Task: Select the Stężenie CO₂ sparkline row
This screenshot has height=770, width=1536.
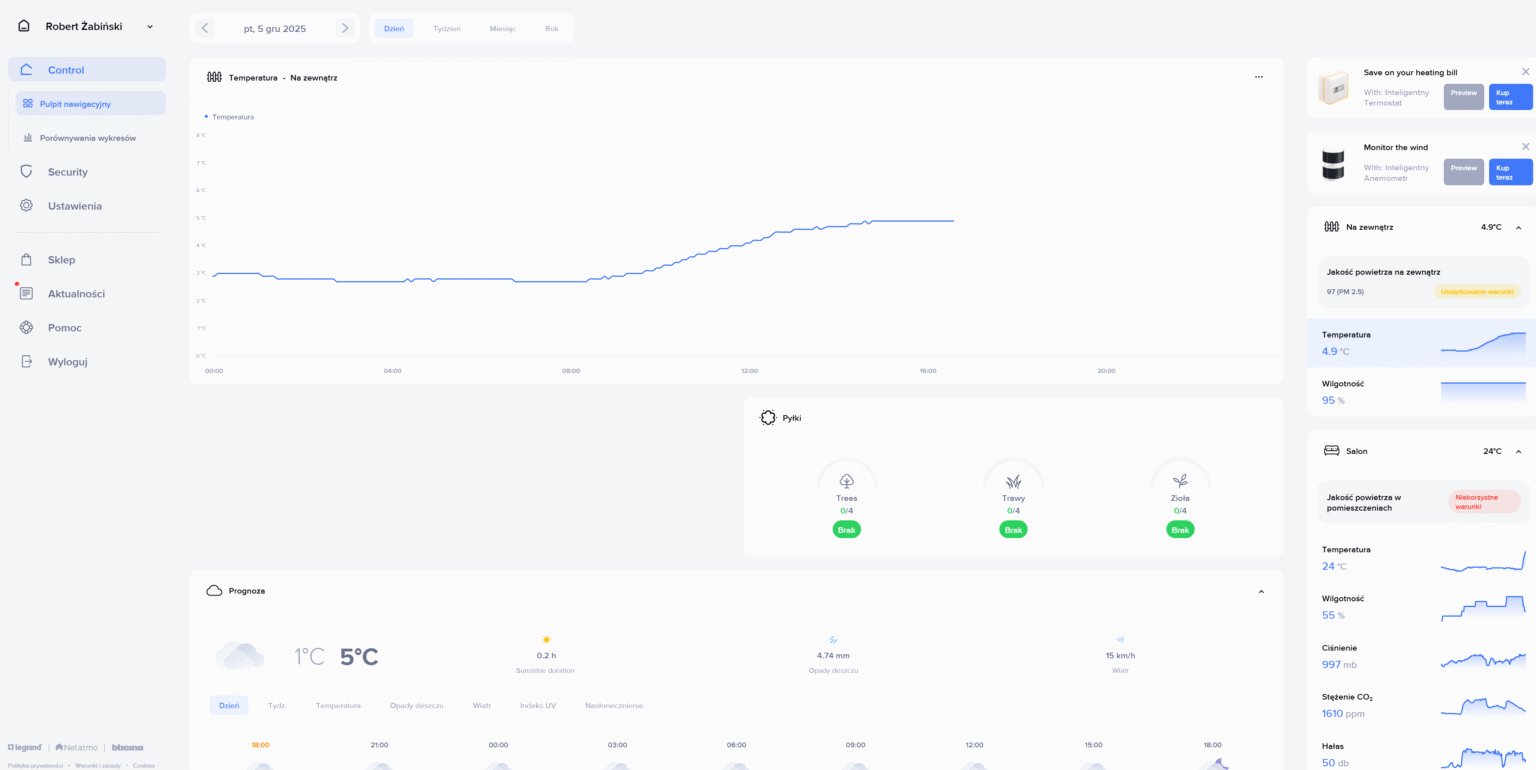Action: coord(1421,705)
